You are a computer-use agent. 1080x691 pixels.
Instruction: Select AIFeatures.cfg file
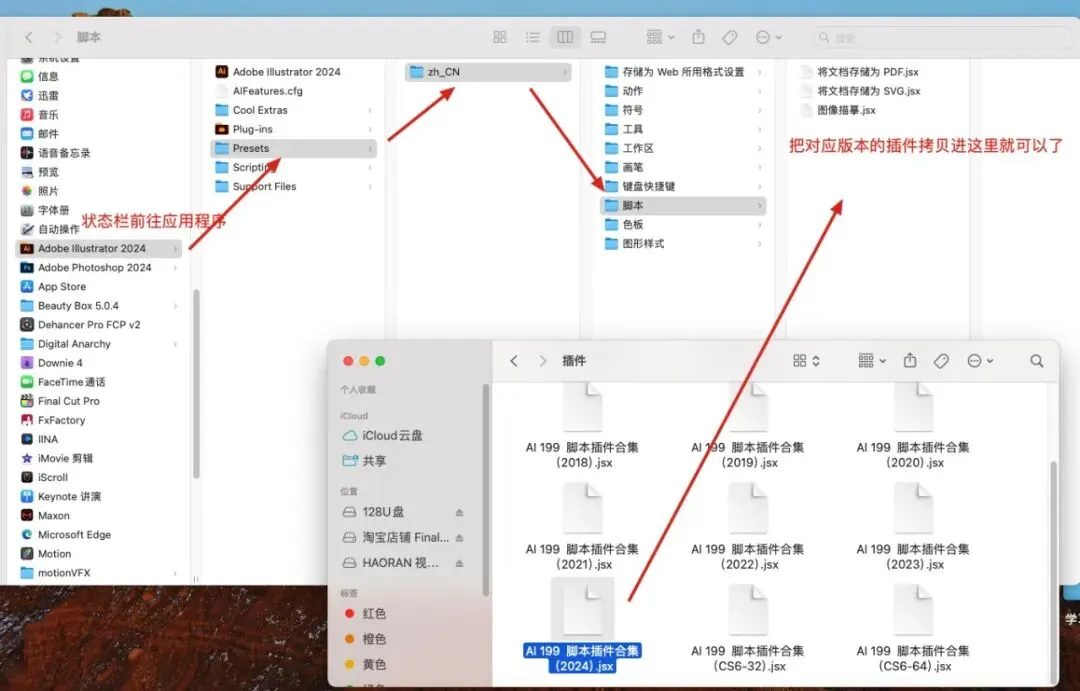point(293,91)
